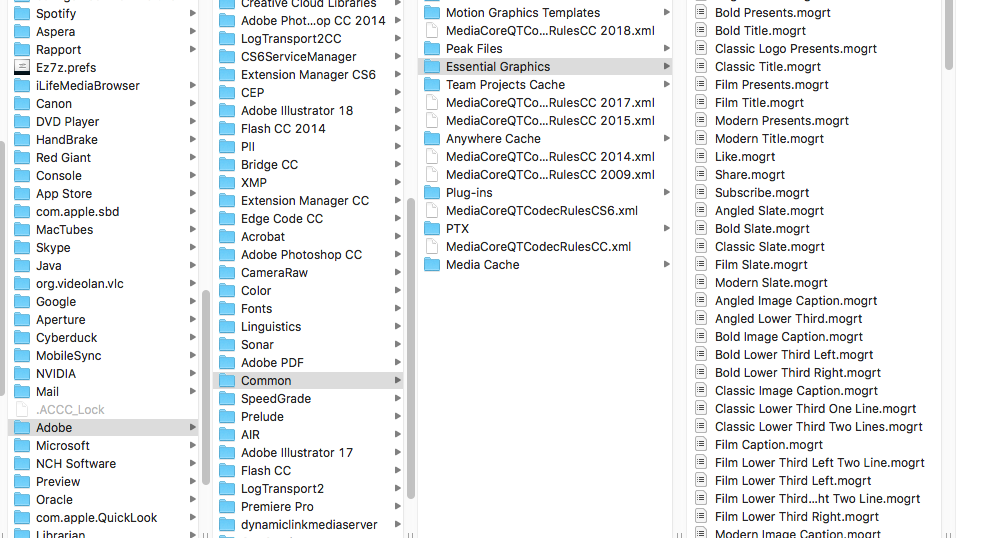Select the com.apple.QuickLook folder
The image size is (984, 538).
[x=104, y=518]
